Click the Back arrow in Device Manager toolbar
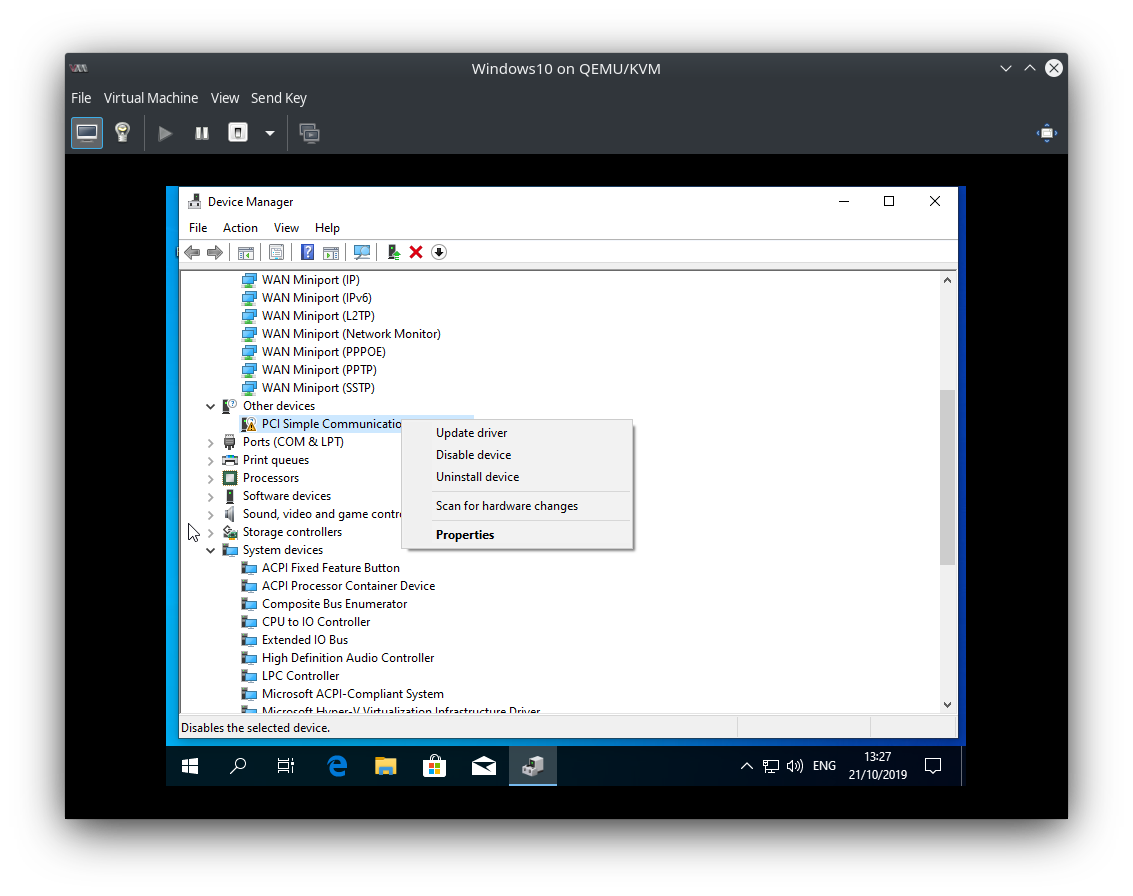1133x896 pixels. coord(192,252)
